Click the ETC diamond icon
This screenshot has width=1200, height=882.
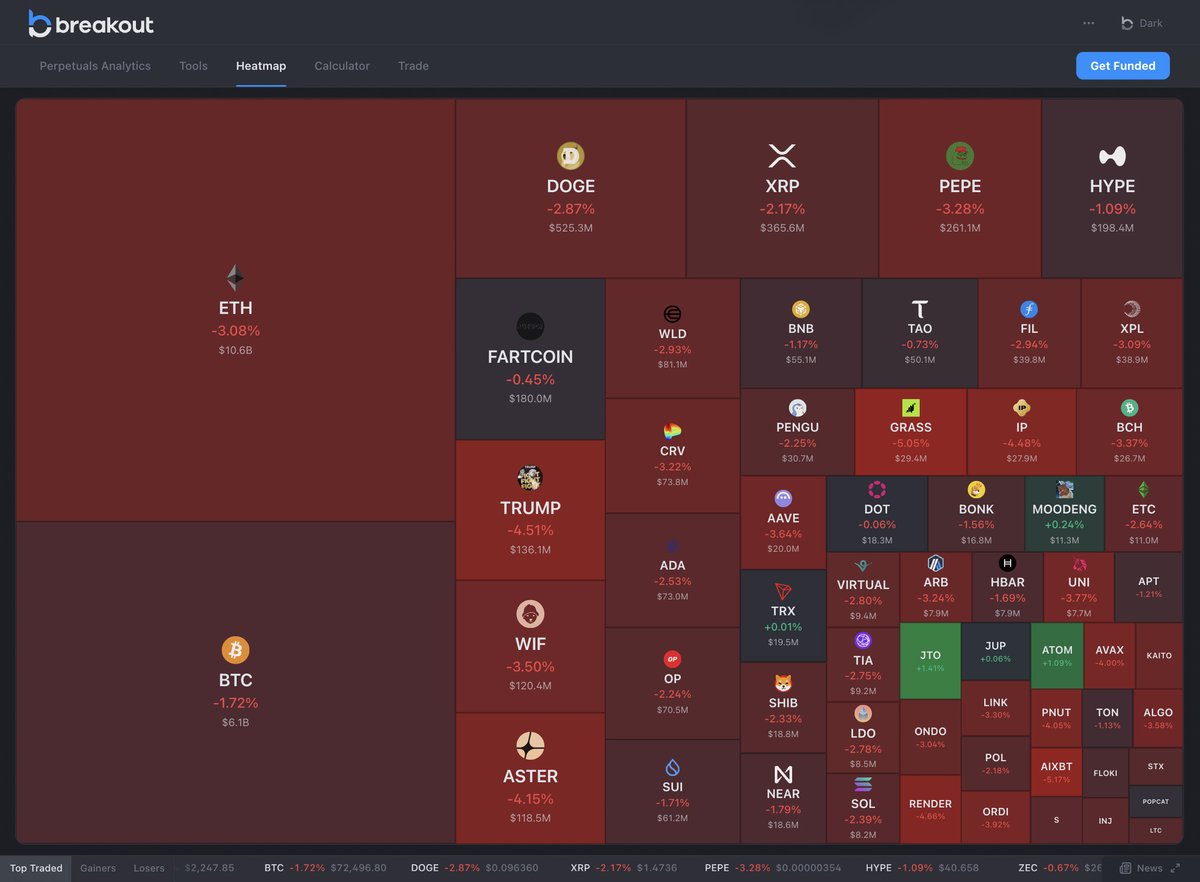(1143, 489)
